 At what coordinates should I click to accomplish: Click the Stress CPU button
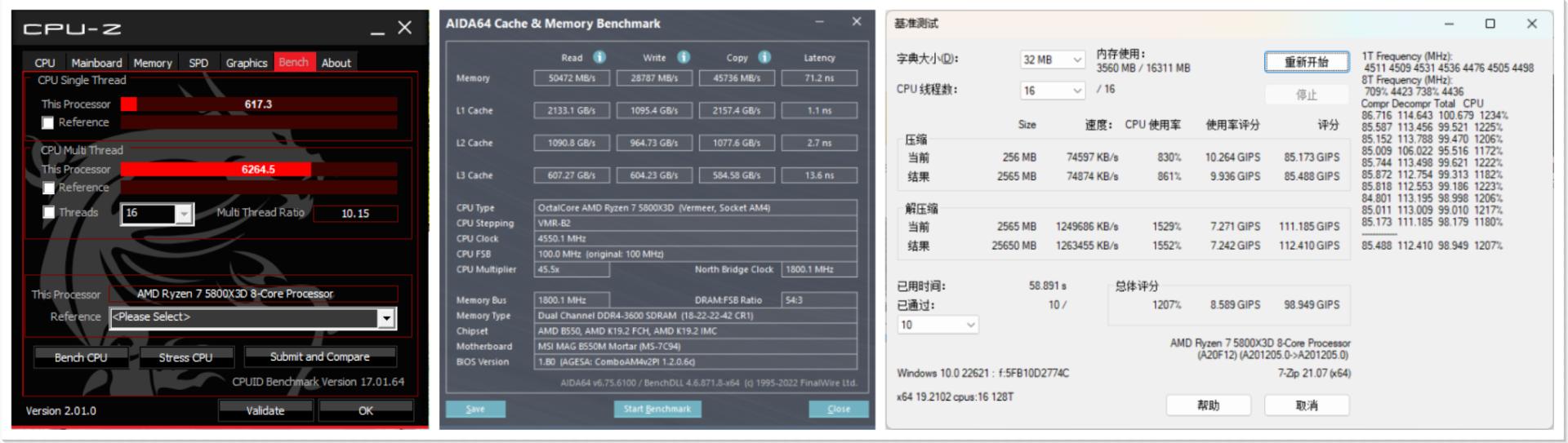(x=185, y=357)
